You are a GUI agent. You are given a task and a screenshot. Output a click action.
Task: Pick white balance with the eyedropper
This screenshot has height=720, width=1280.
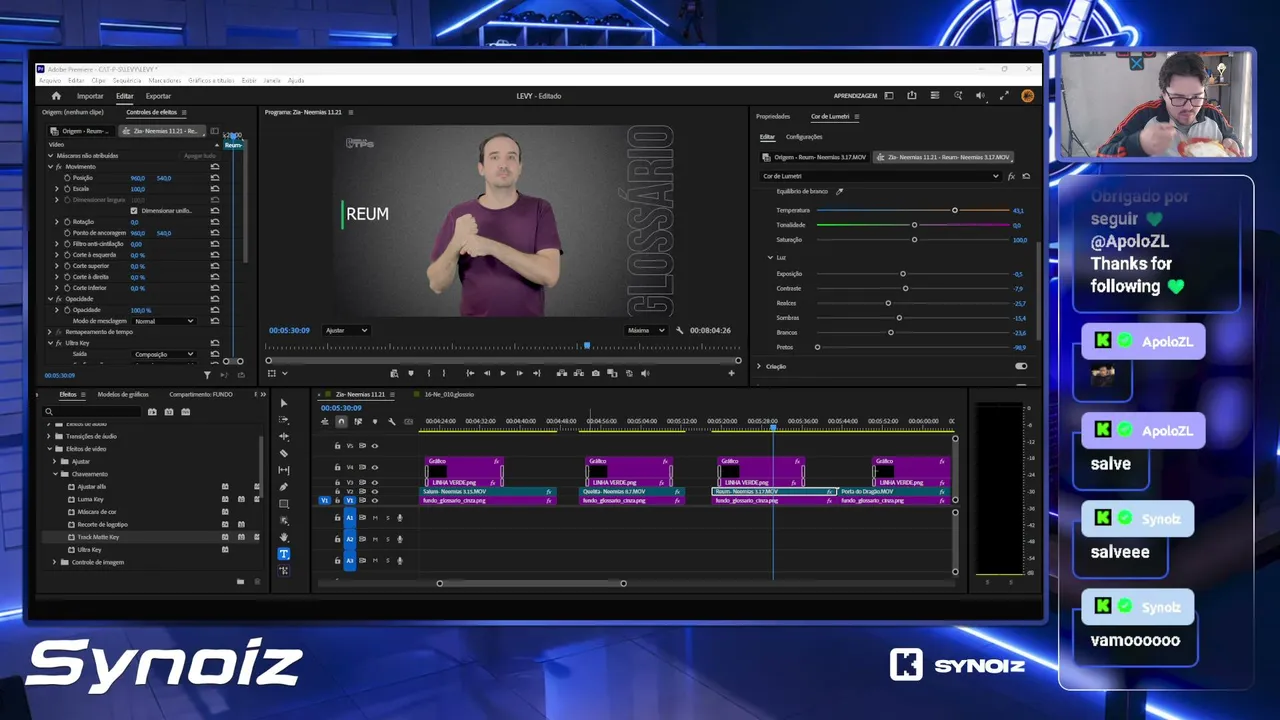[840, 191]
